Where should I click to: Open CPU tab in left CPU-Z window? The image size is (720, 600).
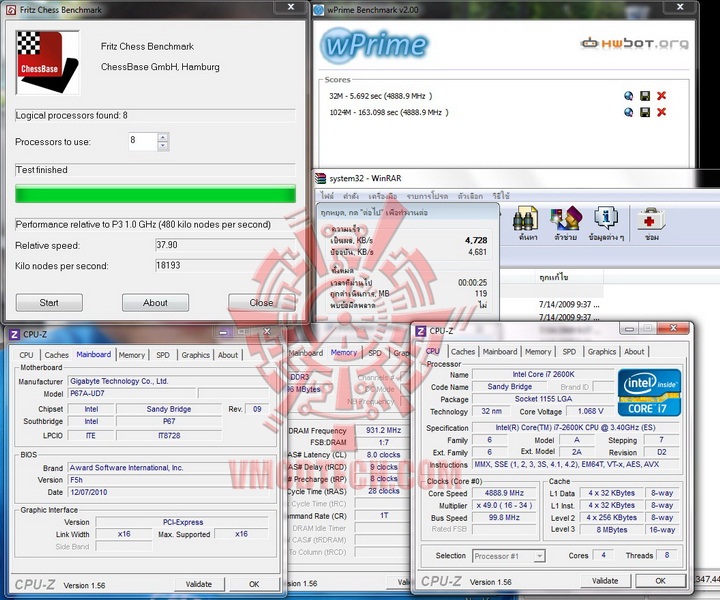(x=26, y=355)
